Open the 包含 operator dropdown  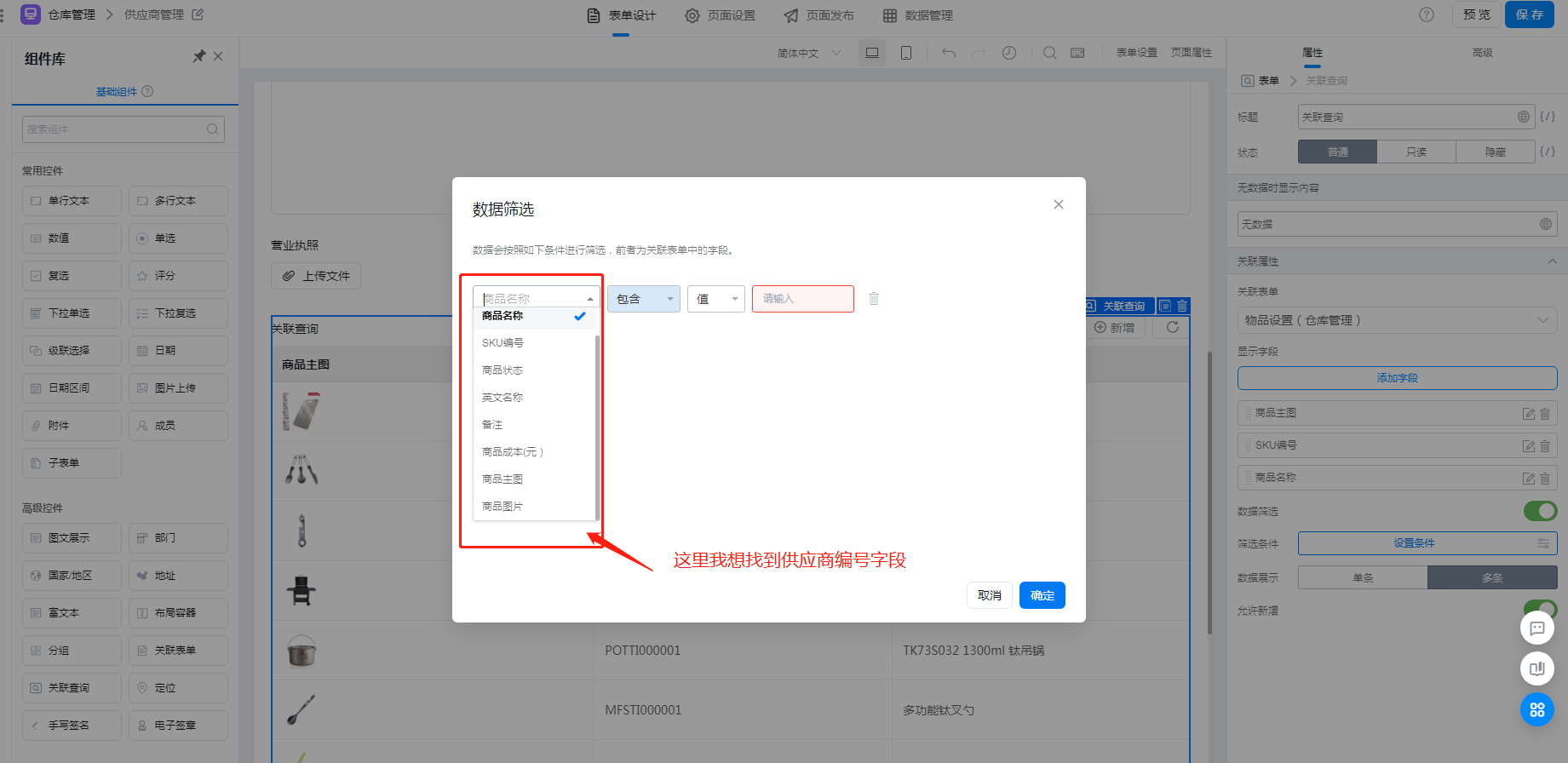644,299
